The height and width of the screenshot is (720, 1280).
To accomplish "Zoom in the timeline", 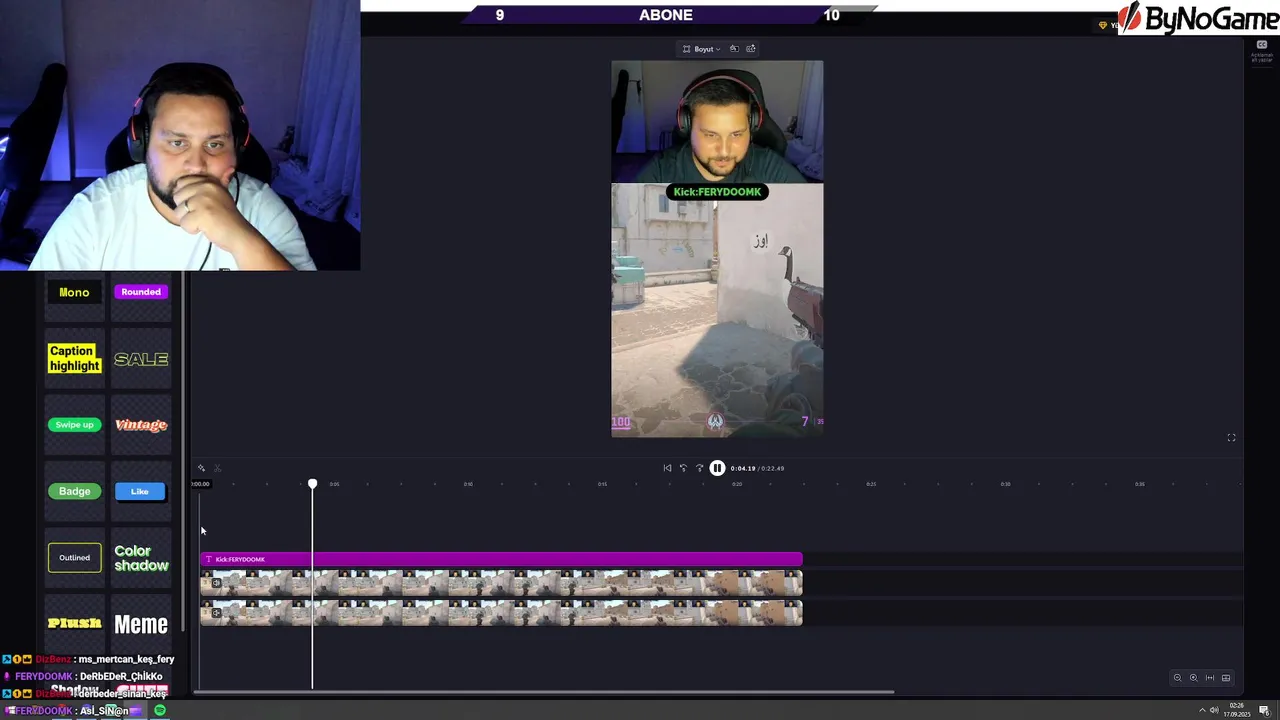I will point(1193,678).
